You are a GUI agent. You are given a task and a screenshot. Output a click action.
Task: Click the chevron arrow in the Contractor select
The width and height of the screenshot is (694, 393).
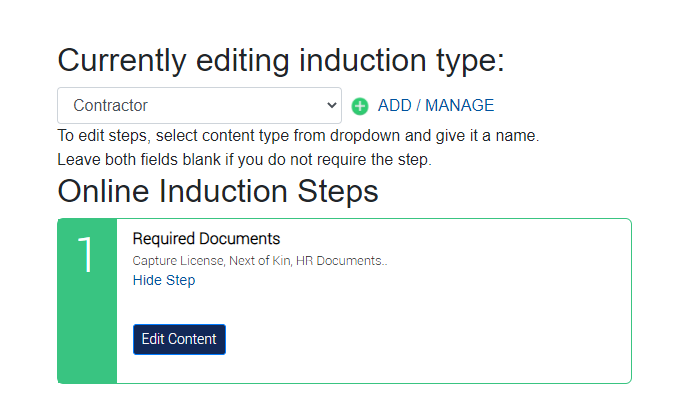coord(332,105)
